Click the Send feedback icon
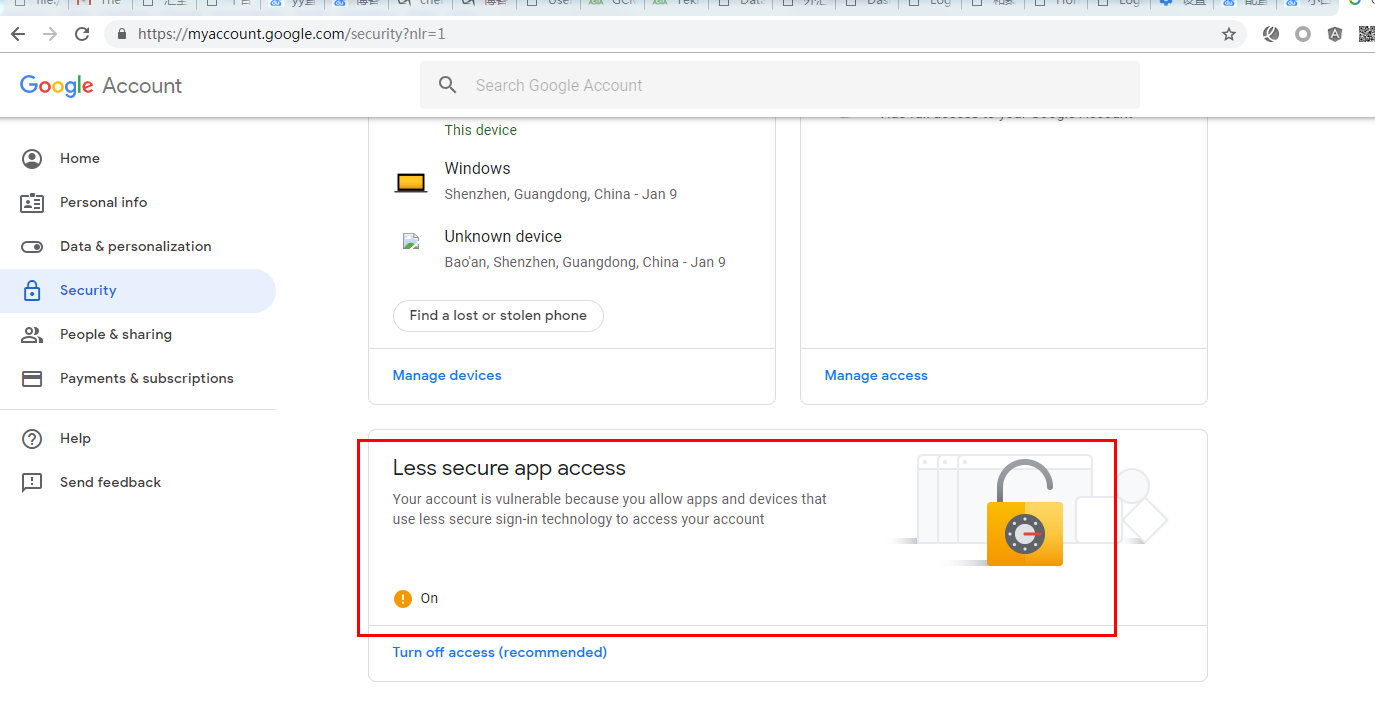Viewport: 1375px width, 705px height. (33, 482)
